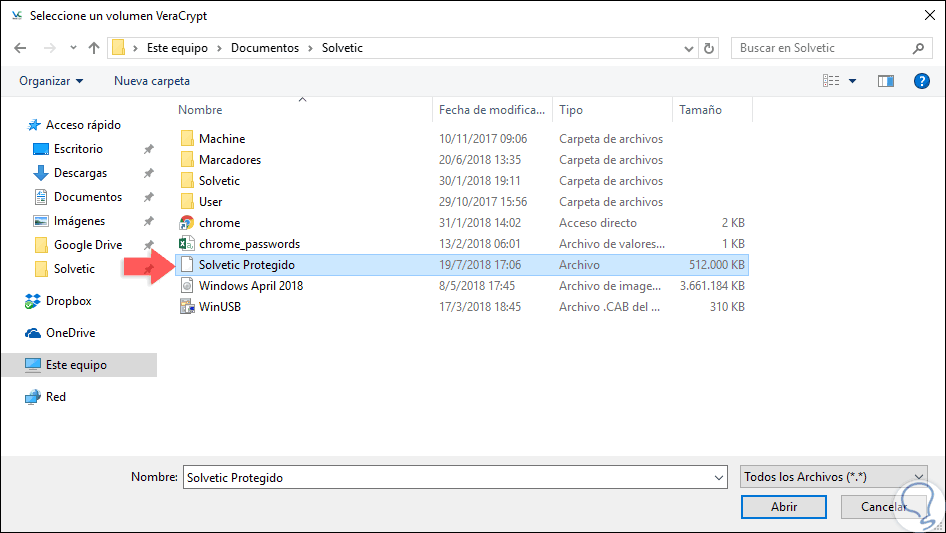Click the pin icon next to Imágenes
Image resolution: width=946 pixels, height=533 pixels.
tap(148, 222)
